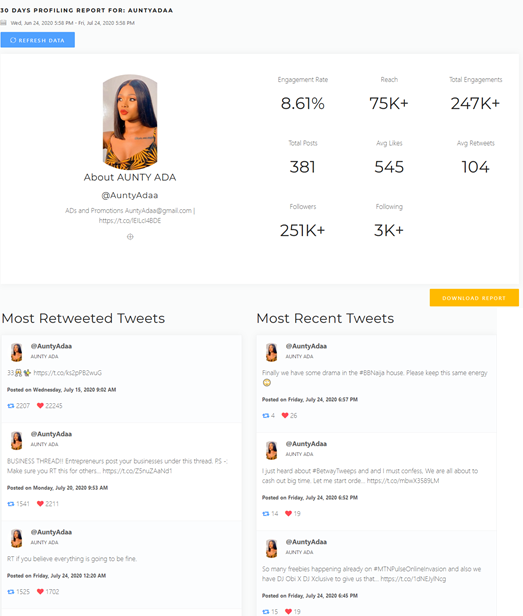
Task: Click avatar on the 33 emoji retweeted tweet
Action: pos(17,352)
